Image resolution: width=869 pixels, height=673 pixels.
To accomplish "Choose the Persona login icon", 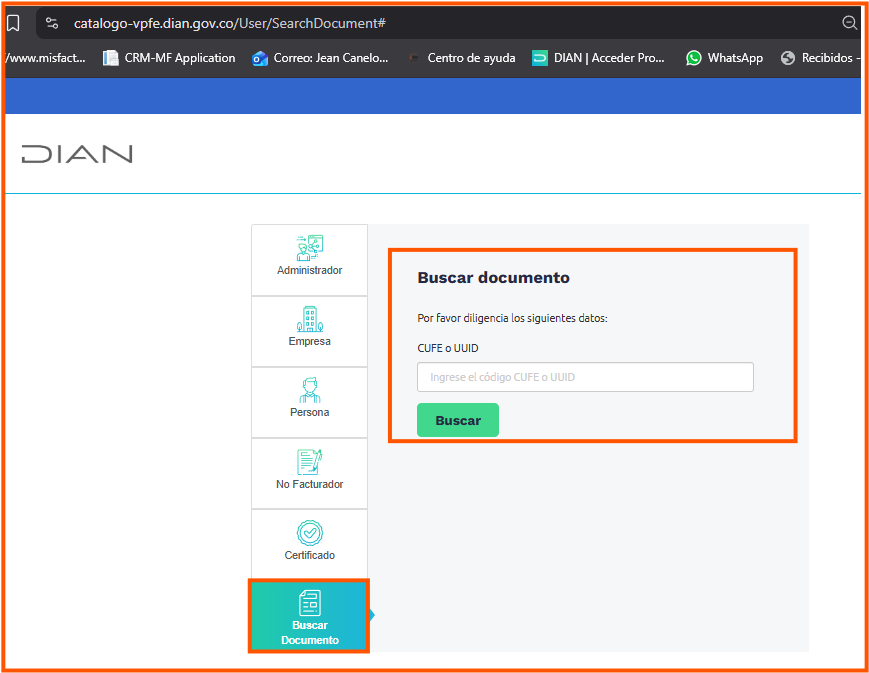I will point(309,391).
